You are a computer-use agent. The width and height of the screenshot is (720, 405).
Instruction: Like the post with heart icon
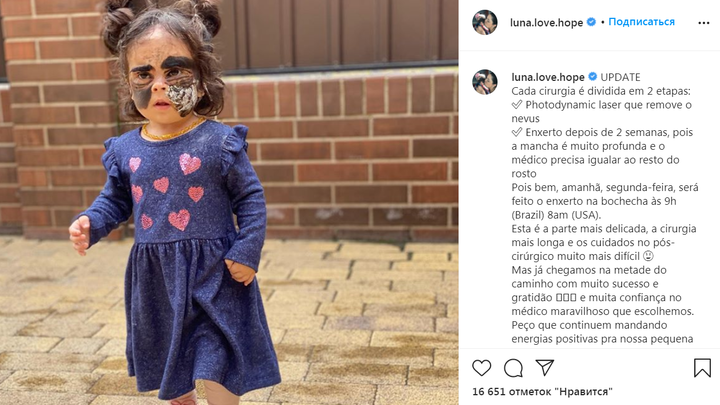481,368
